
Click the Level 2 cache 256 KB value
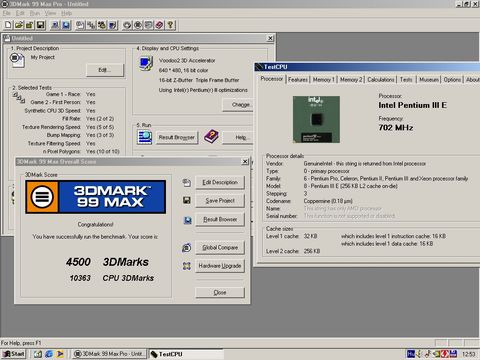(312, 251)
